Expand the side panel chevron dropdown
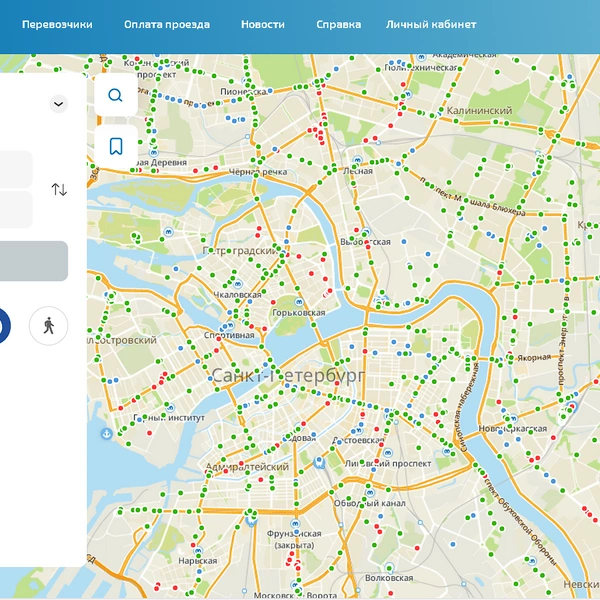Image resolution: width=600 pixels, height=600 pixels. 59,104
